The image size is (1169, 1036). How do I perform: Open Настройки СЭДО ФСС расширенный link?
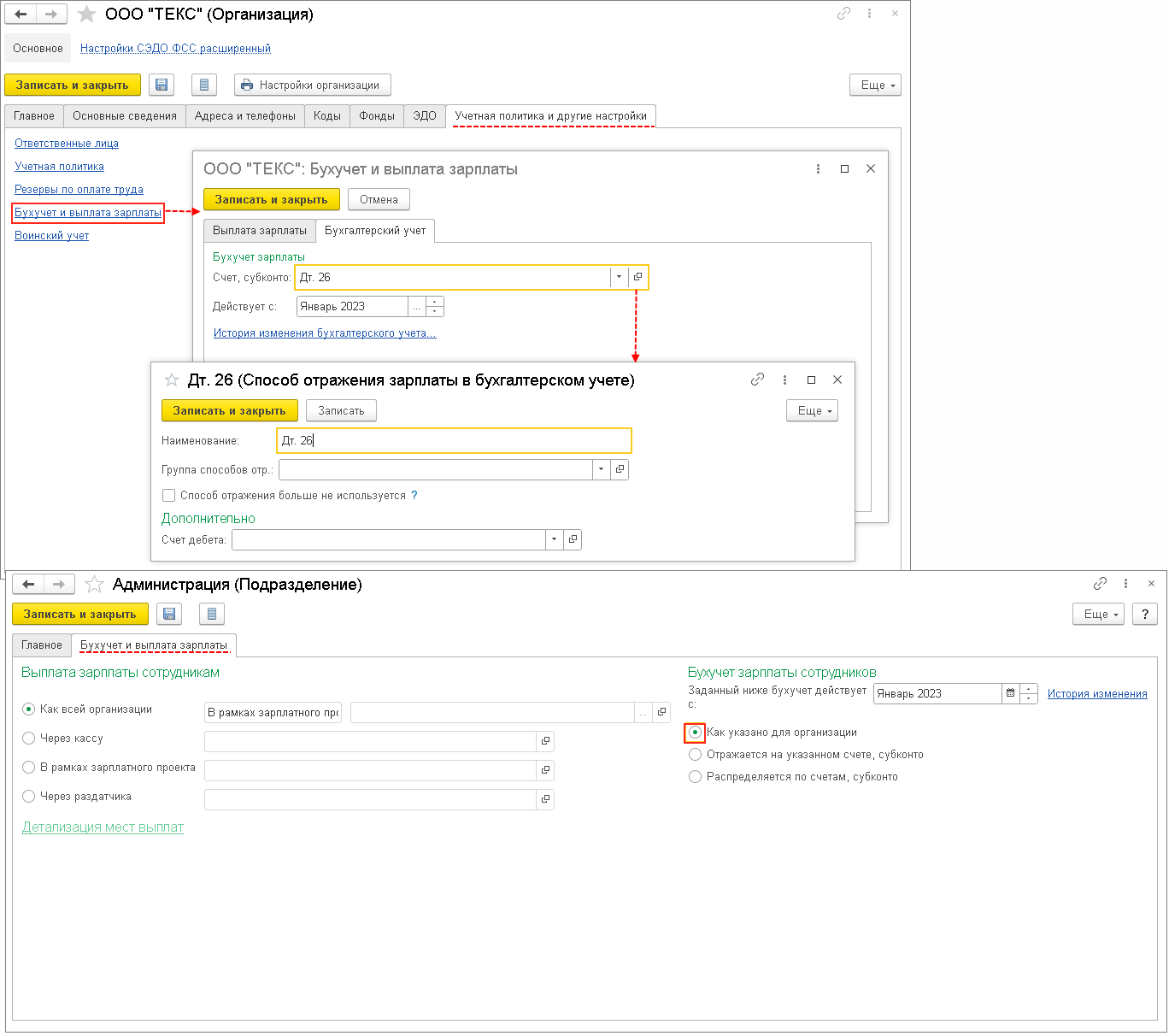pyautogui.click(x=175, y=49)
